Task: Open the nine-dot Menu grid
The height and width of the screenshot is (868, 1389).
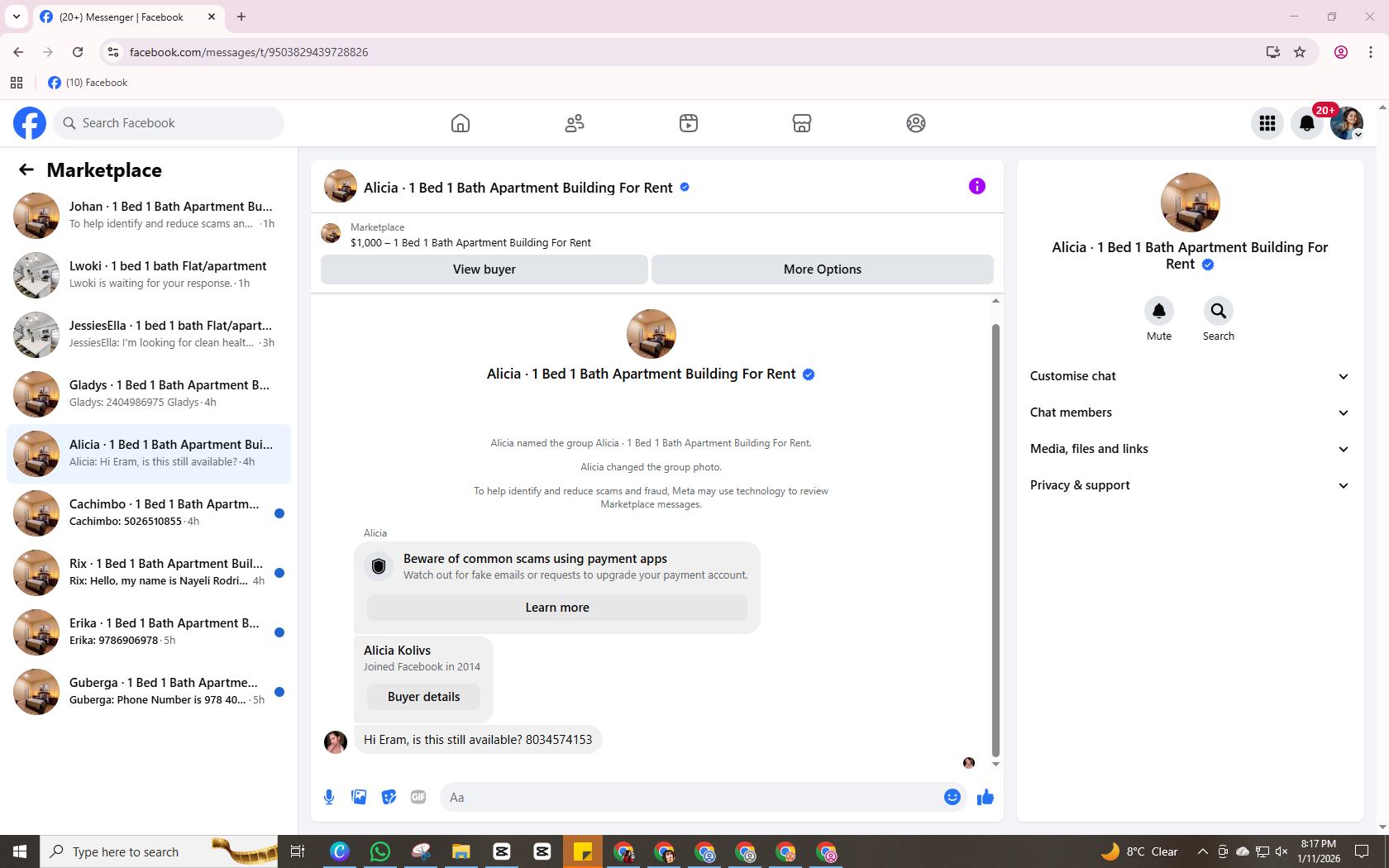Action: click(1267, 123)
